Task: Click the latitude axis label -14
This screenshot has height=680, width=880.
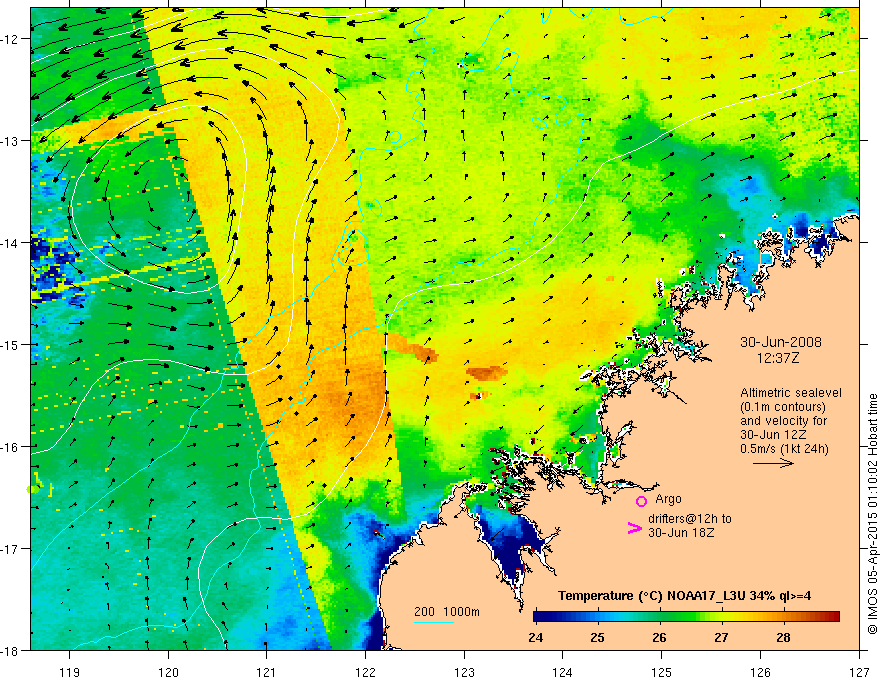Action: click(x=12, y=243)
